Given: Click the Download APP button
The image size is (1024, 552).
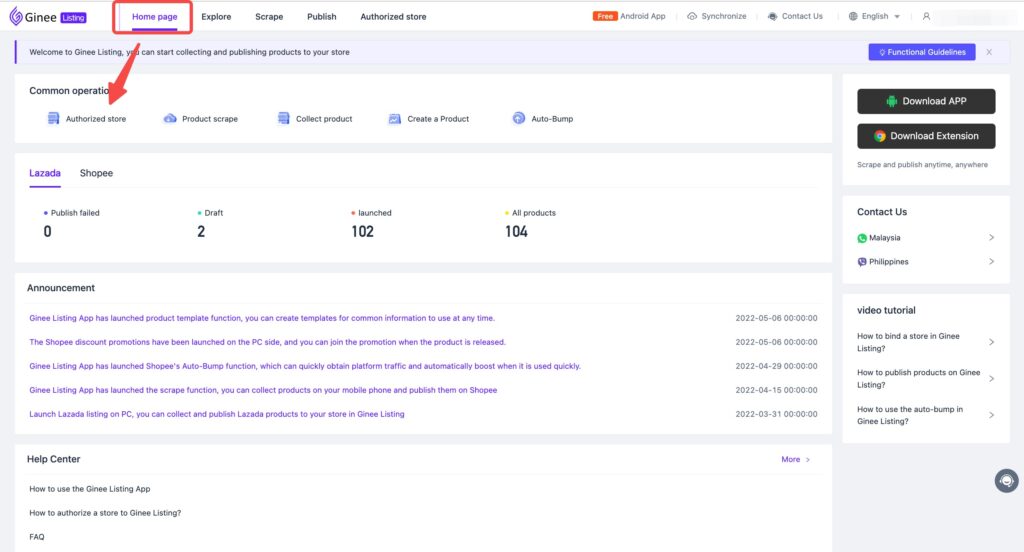Looking at the screenshot, I should coord(926,101).
